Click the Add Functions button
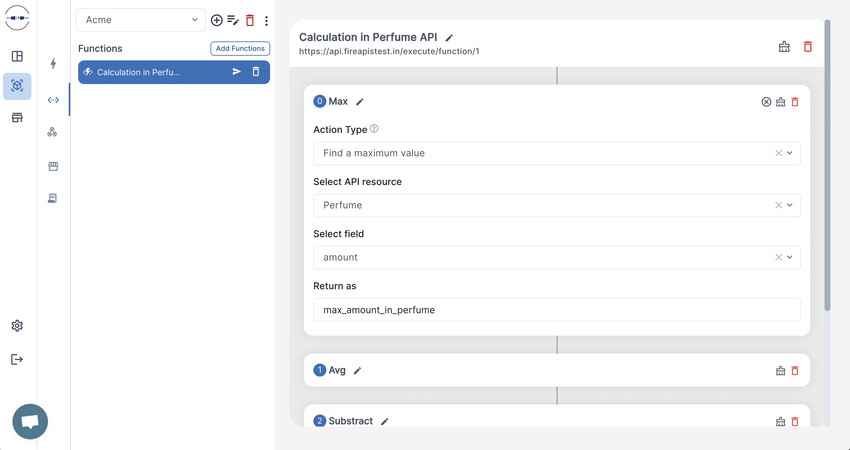The height and width of the screenshot is (450, 850). 240,48
